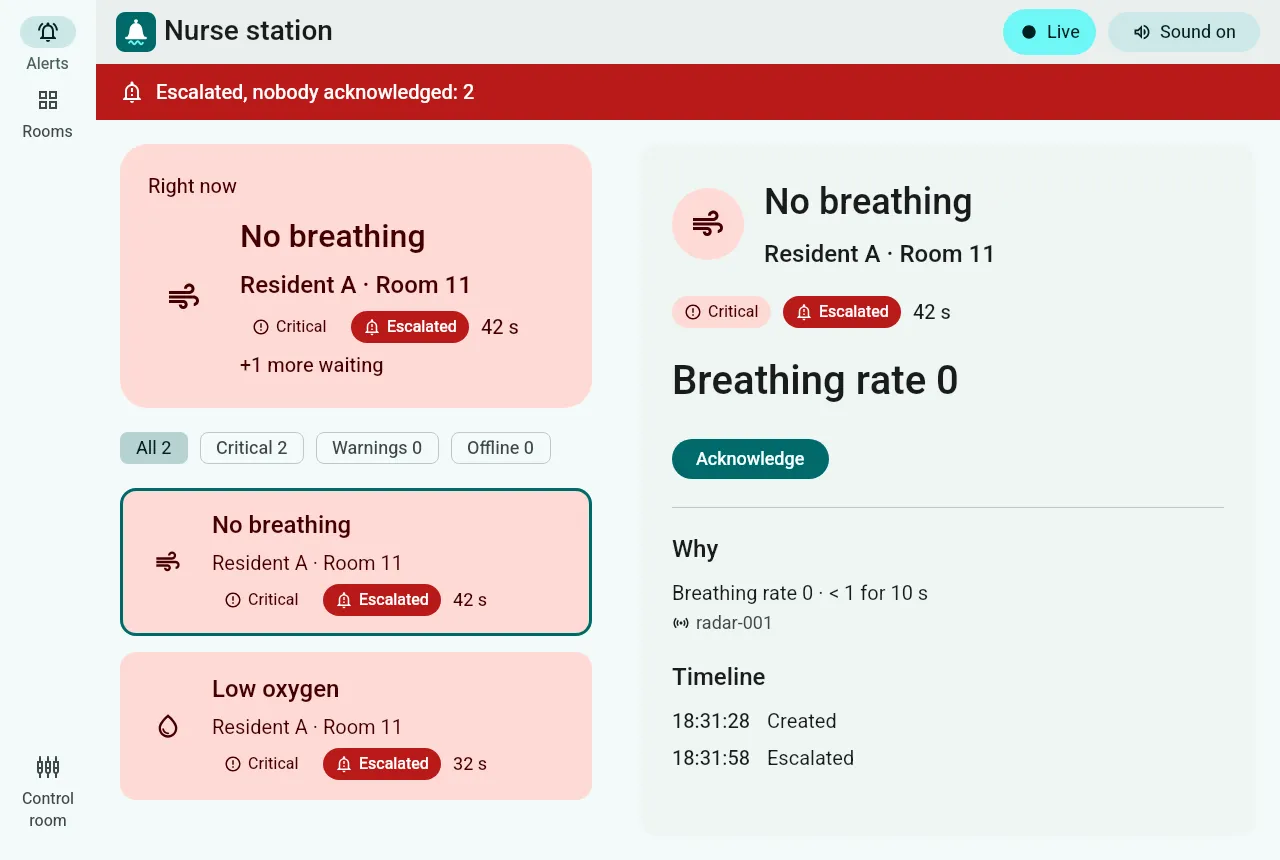Click Escalated badge on No breathing list card
The width and height of the screenshot is (1280, 860).
pos(382,600)
